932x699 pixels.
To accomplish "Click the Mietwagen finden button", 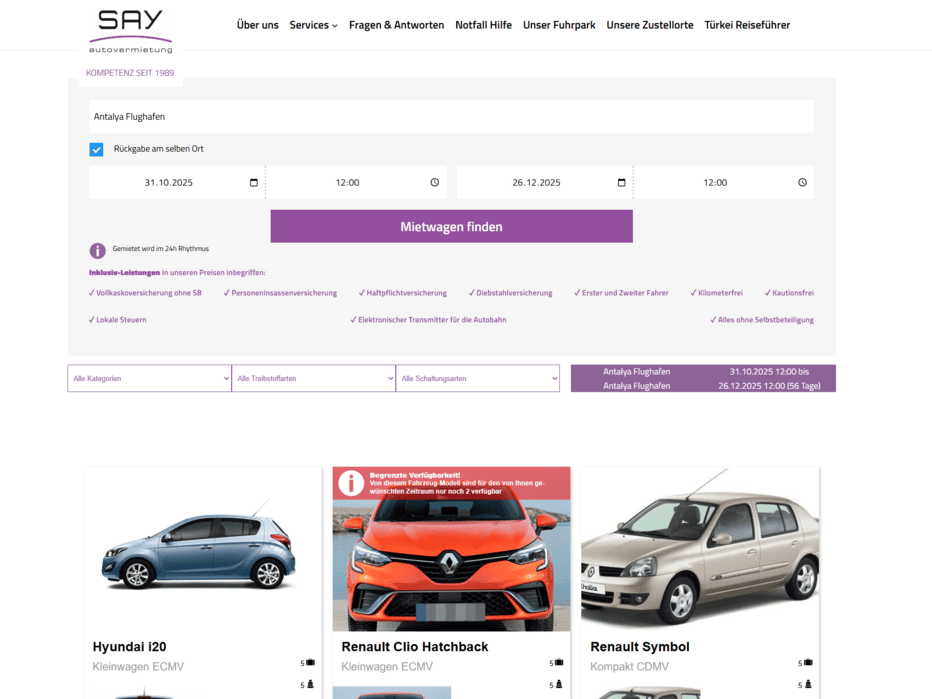I will coord(451,227).
